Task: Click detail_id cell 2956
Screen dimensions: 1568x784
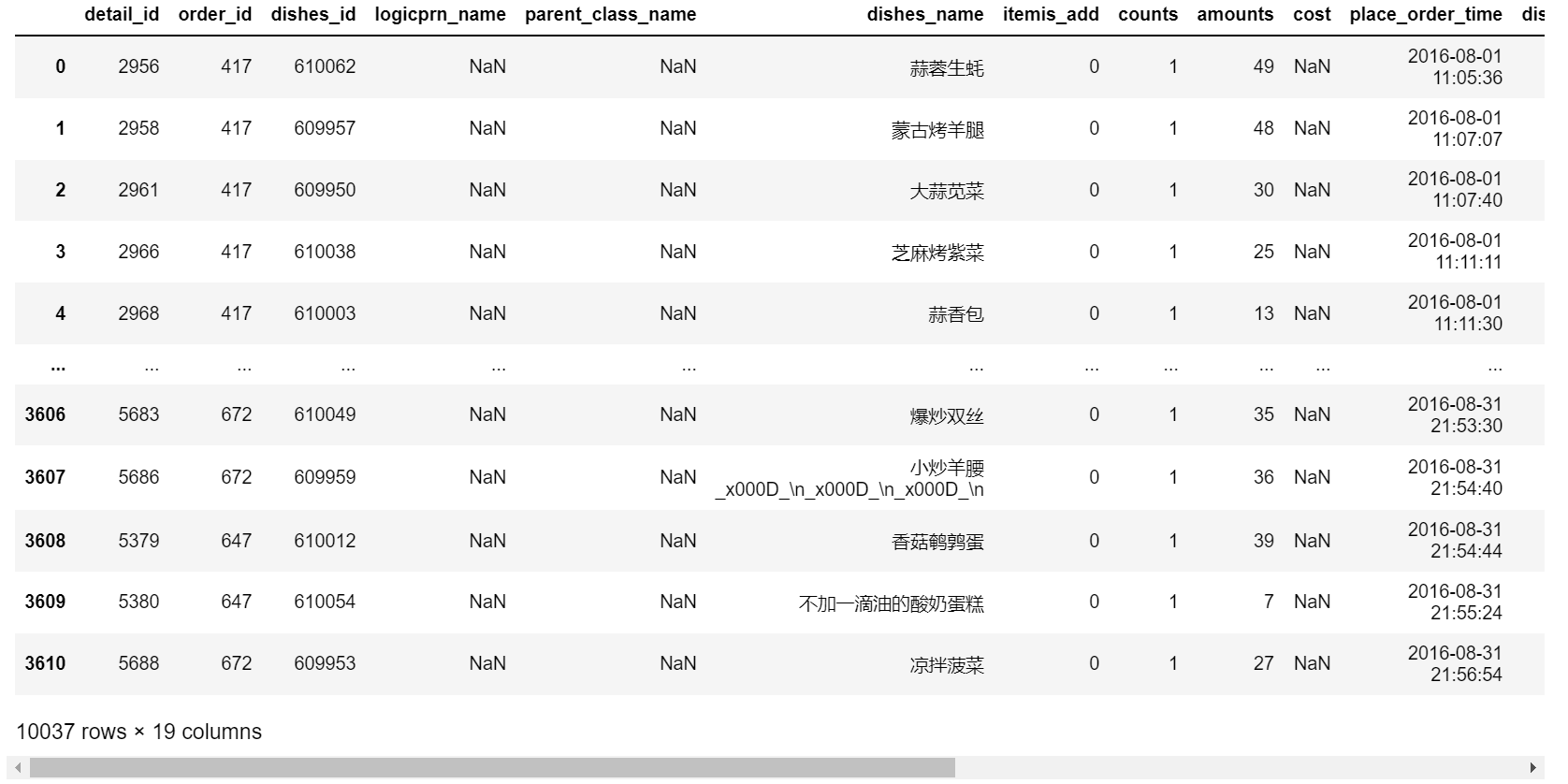Action: [x=138, y=66]
